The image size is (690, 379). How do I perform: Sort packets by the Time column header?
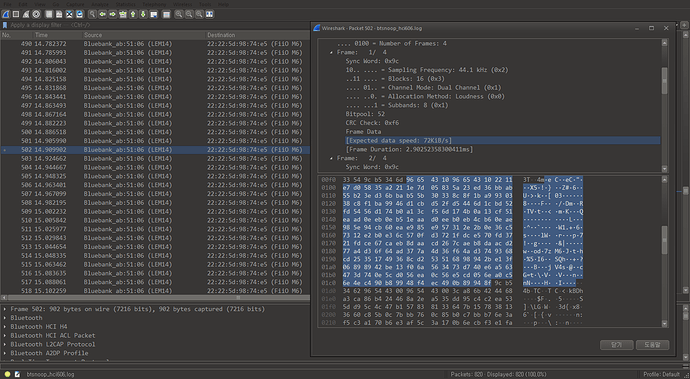tap(58, 35)
